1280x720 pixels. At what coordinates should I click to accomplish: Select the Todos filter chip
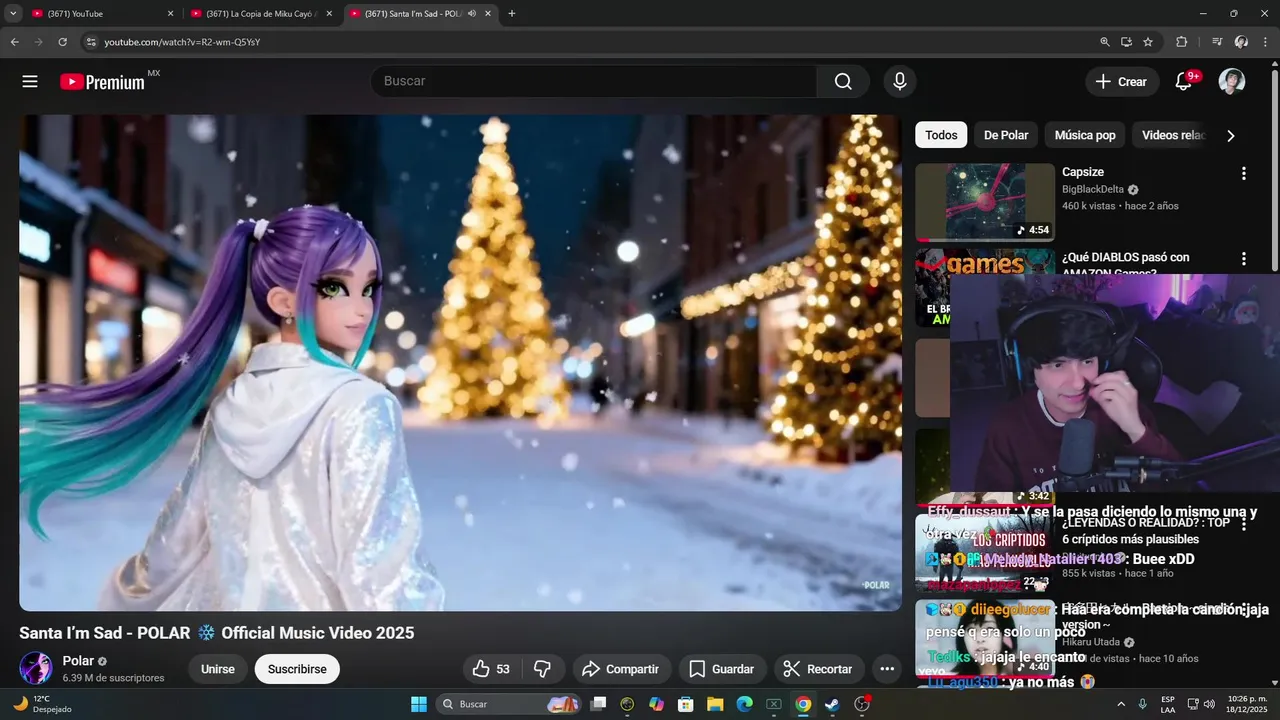tap(941, 135)
